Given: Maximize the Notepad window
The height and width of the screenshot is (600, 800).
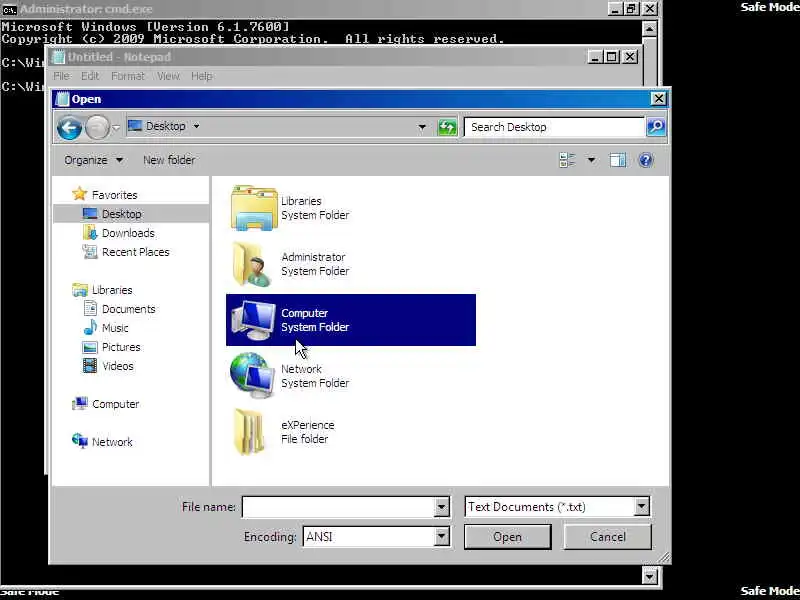Looking at the screenshot, I should point(612,57).
